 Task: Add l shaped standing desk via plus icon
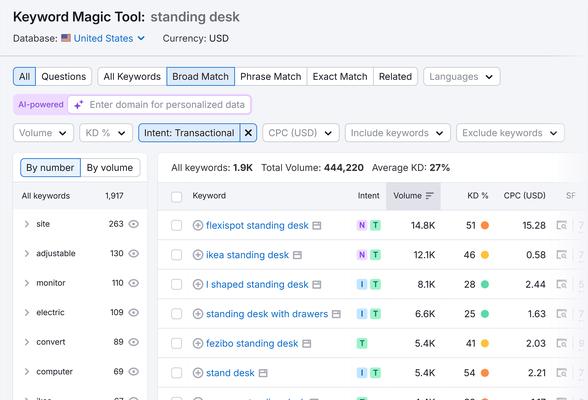(198, 285)
